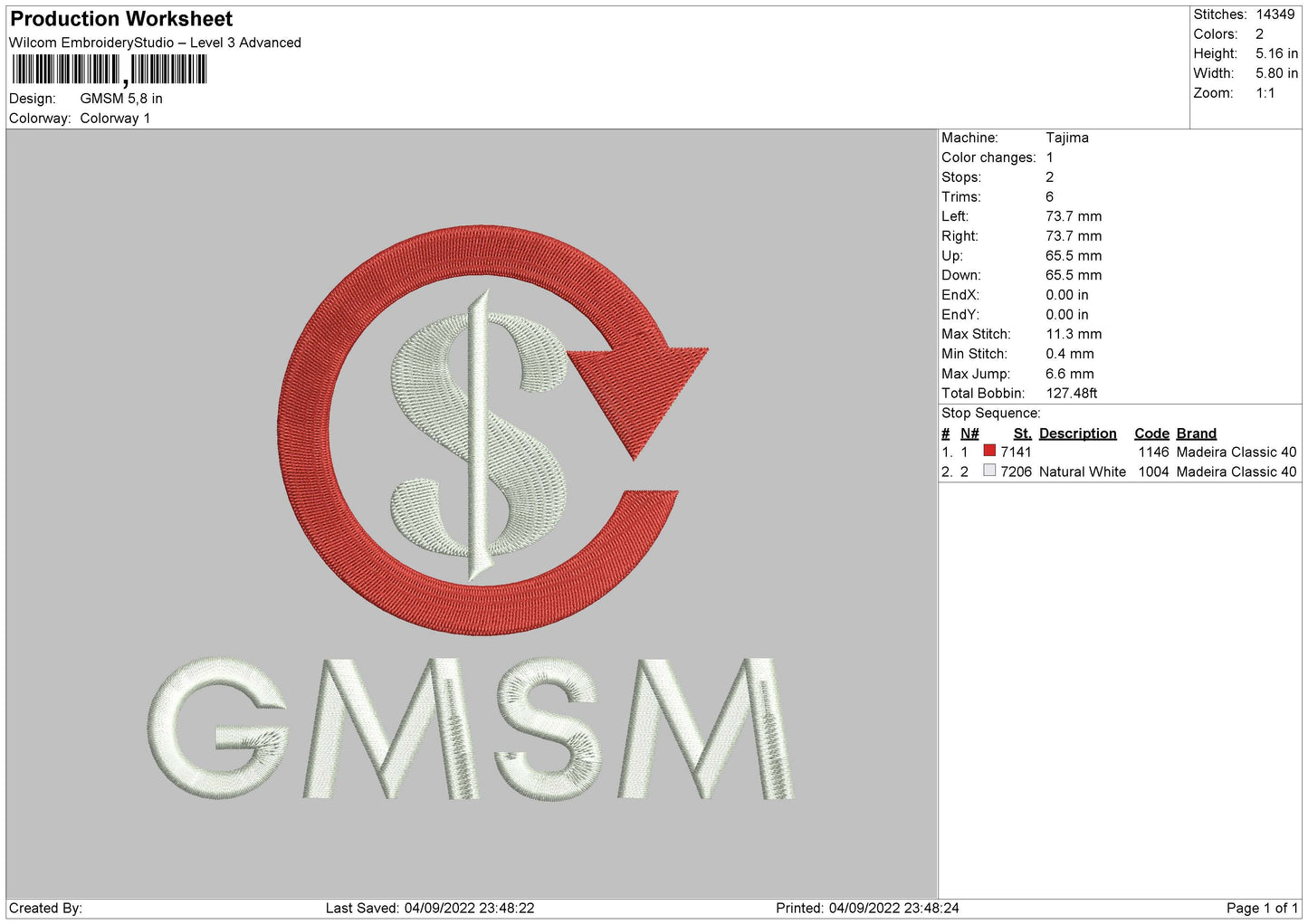Click the 'N#' column header
The width and height of the screenshot is (1308, 924).
969,433
